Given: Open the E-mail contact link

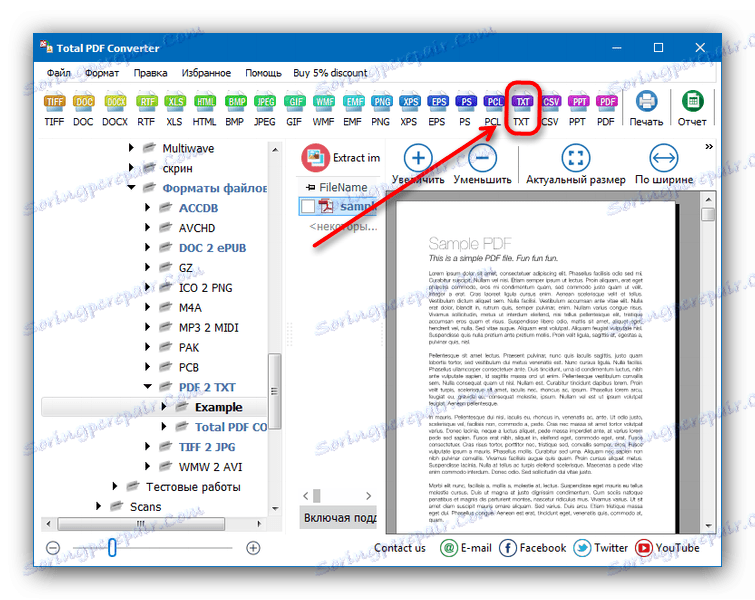Looking at the screenshot, I should click(x=466, y=548).
